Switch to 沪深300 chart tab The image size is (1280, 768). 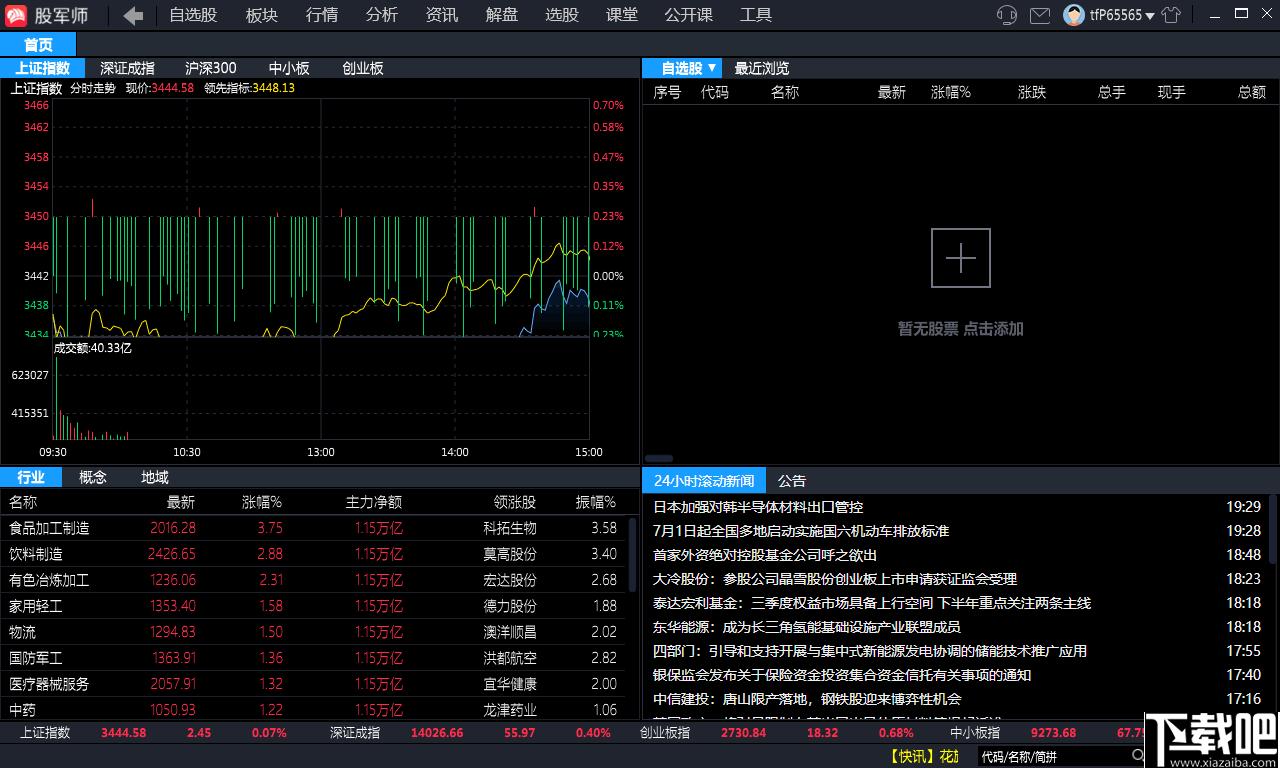tap(211, 68)
